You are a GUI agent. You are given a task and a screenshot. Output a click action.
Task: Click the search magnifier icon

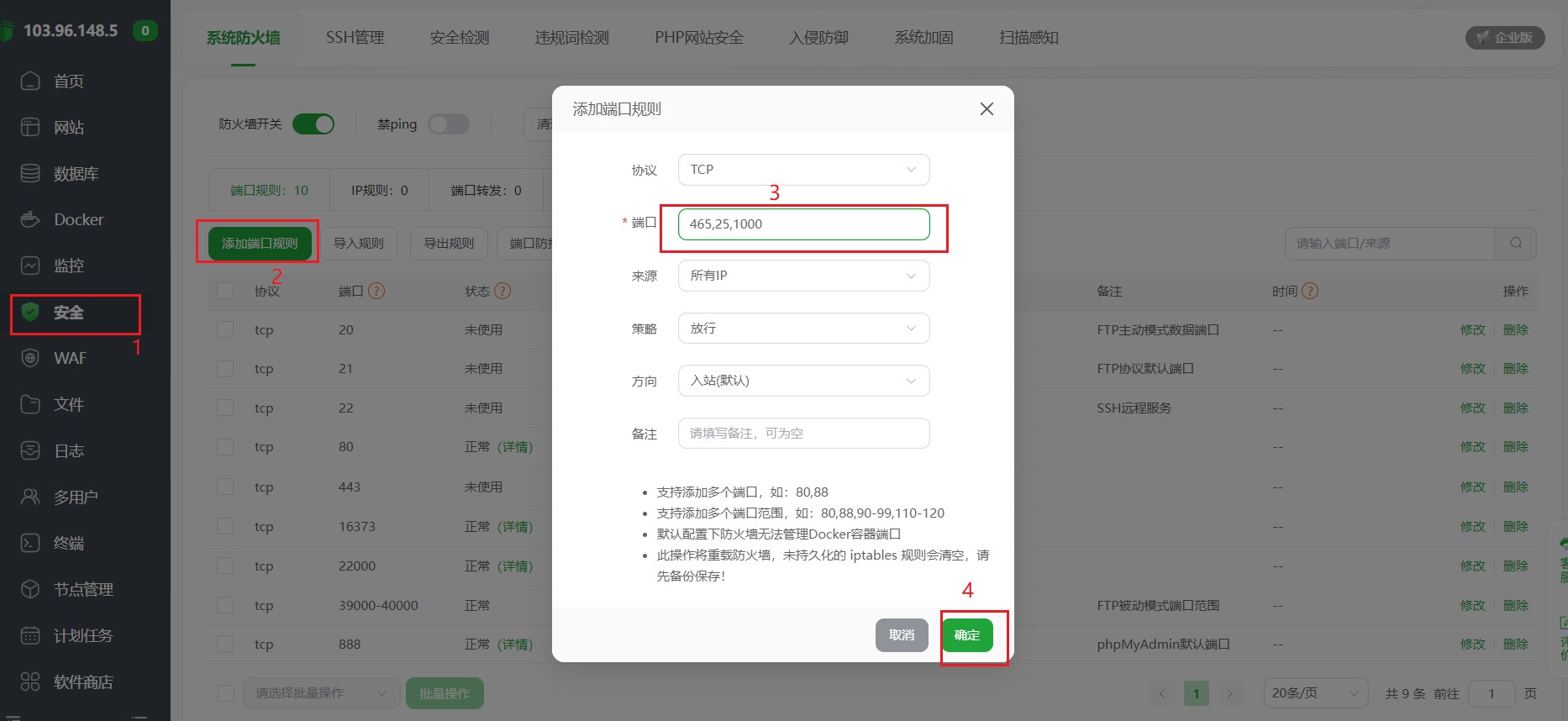click(1515, 243)
